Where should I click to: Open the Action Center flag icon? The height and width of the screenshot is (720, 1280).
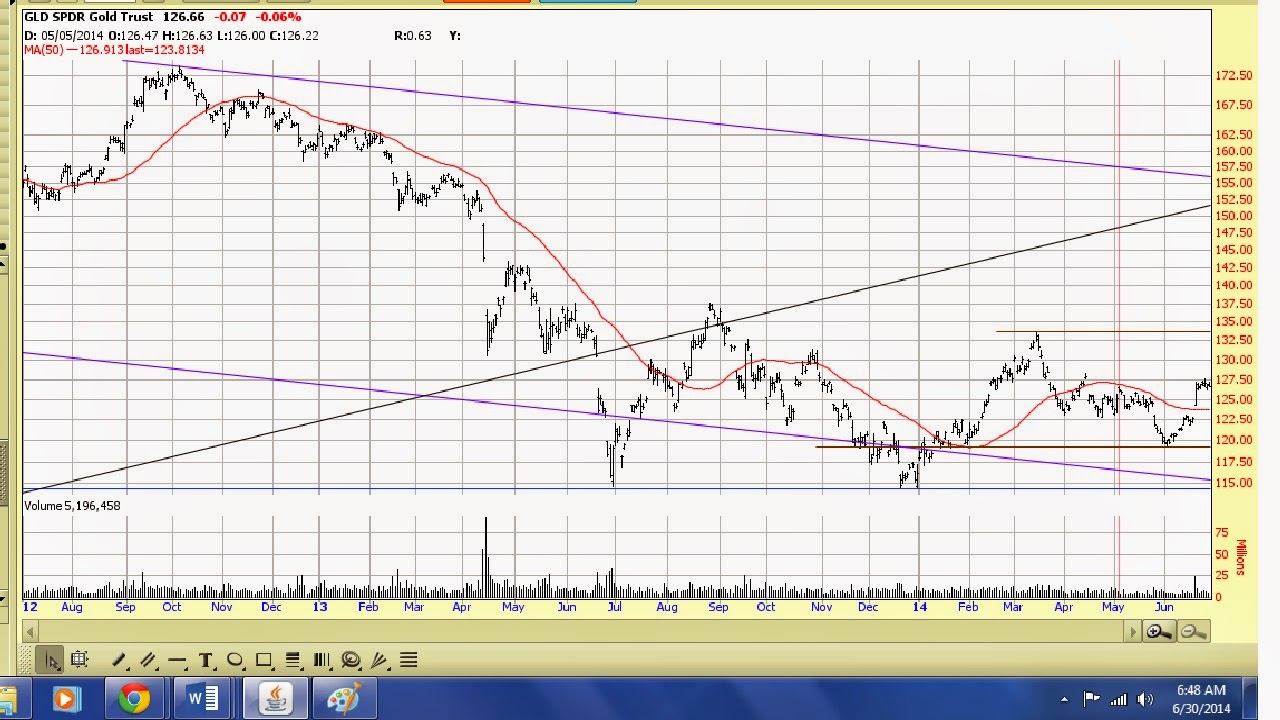pos(1092,699)
